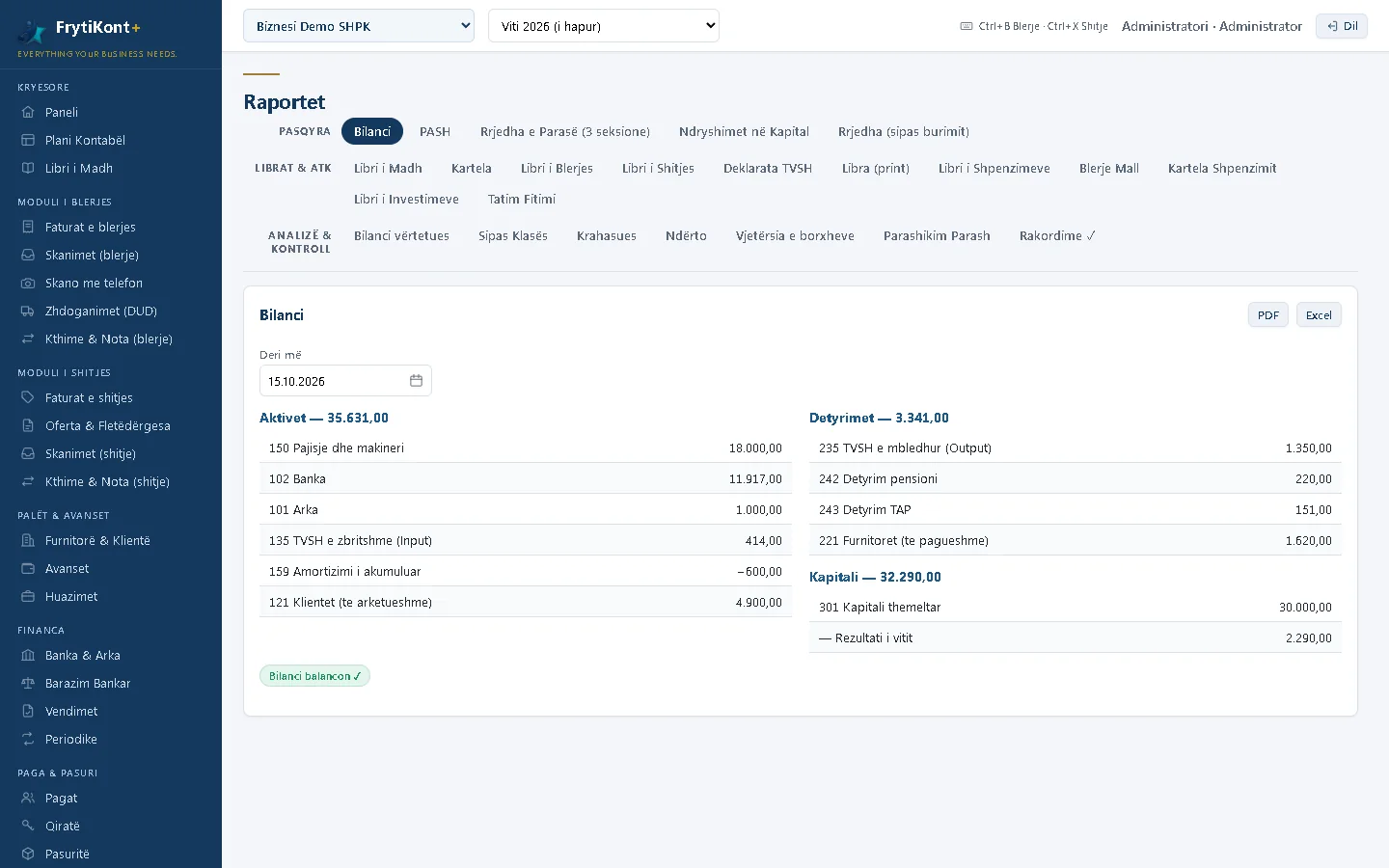
Task: Open the Viti 2026 (i hapur) year dropdown
Action: pos(604,26)
